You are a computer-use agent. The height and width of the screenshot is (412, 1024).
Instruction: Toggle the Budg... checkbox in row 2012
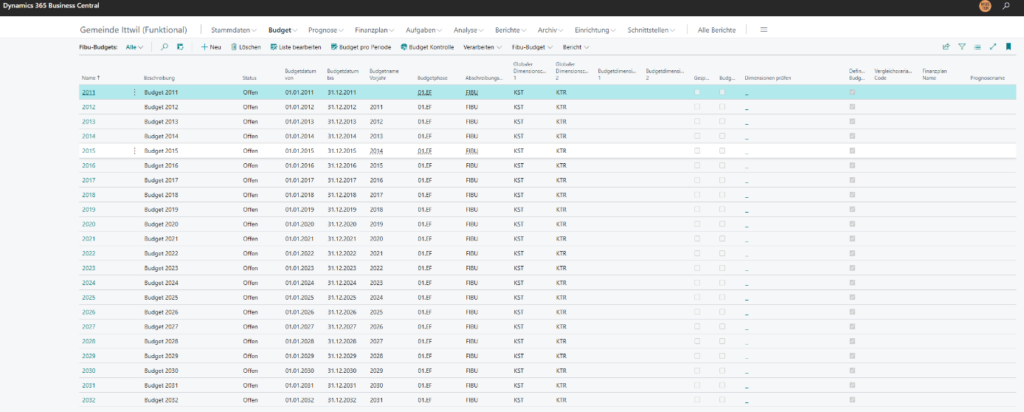click(722, 107)
